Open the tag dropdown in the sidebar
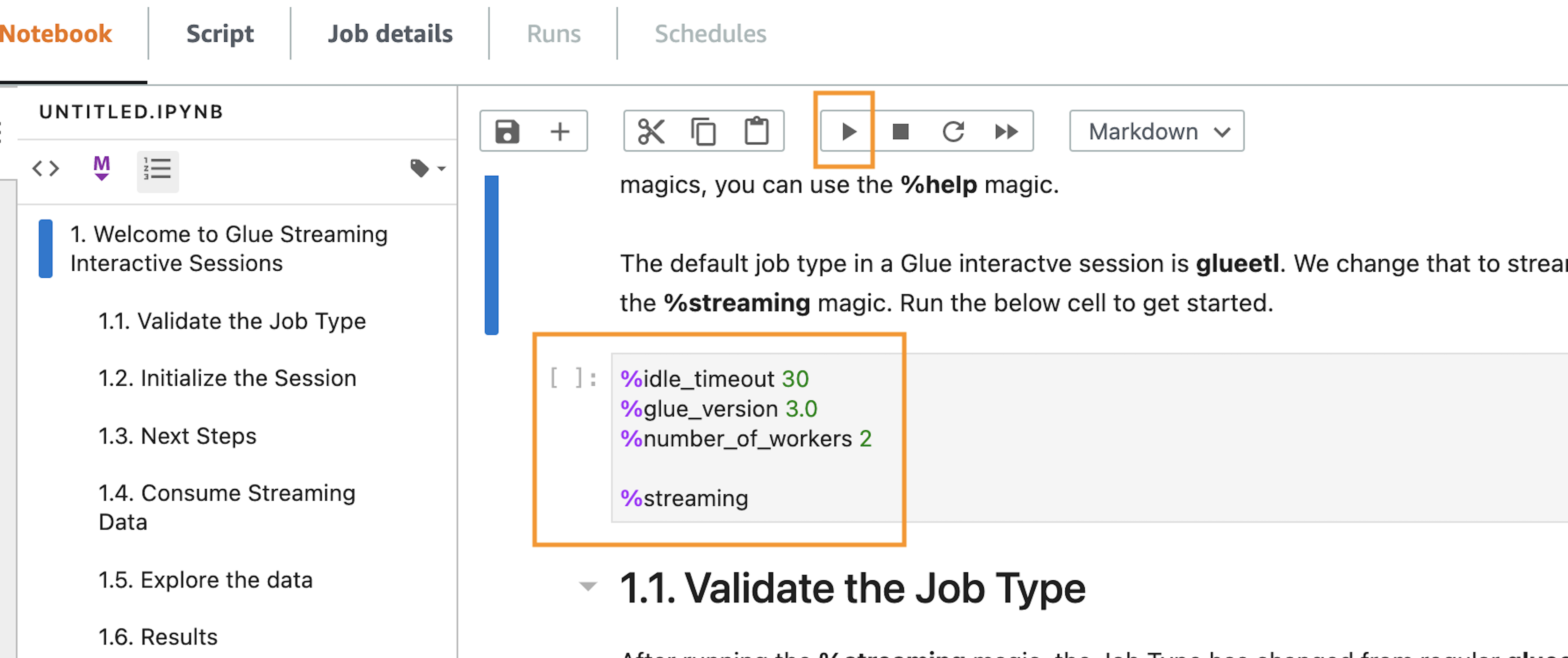1568x658 pixels. pyautogui.click(x=428, y=168)
